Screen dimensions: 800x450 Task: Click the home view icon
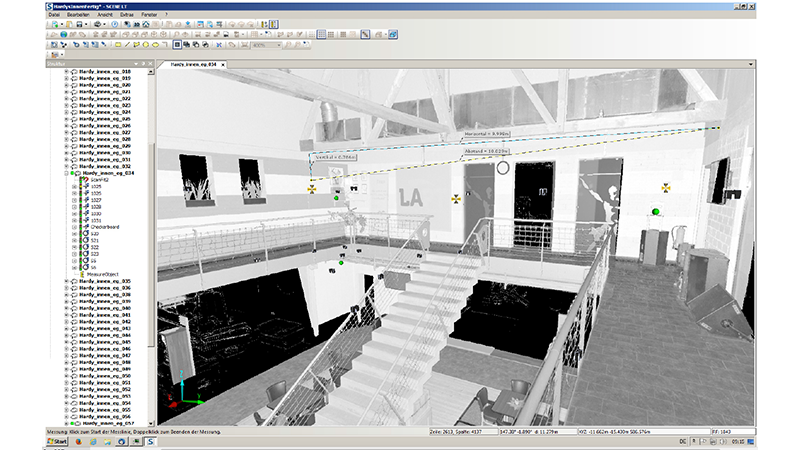click(x=146, y=24)
